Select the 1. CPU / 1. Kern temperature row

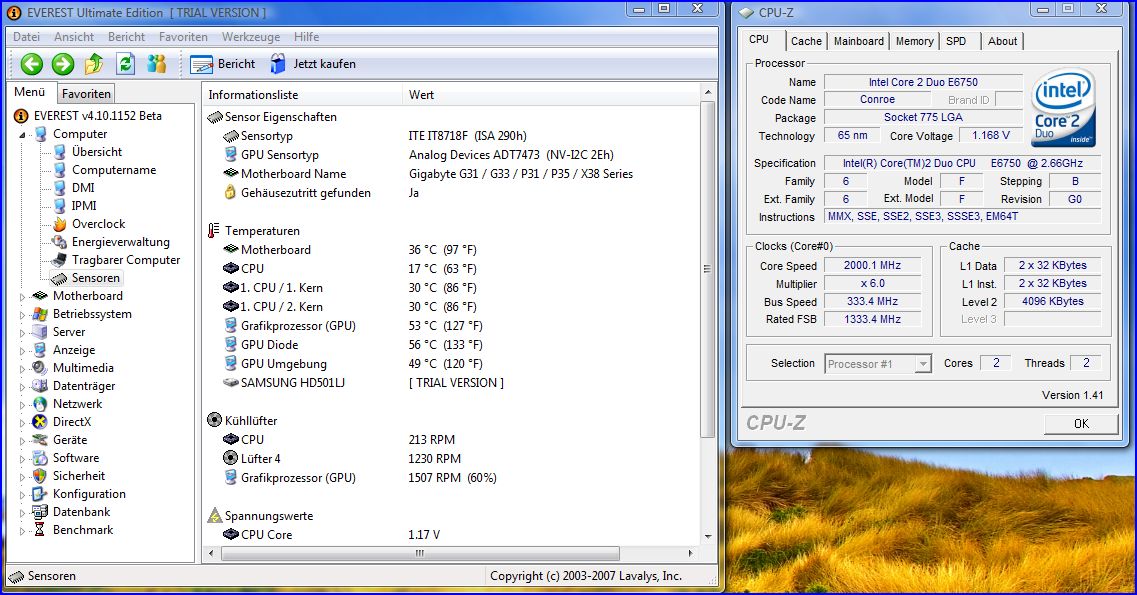452,288
